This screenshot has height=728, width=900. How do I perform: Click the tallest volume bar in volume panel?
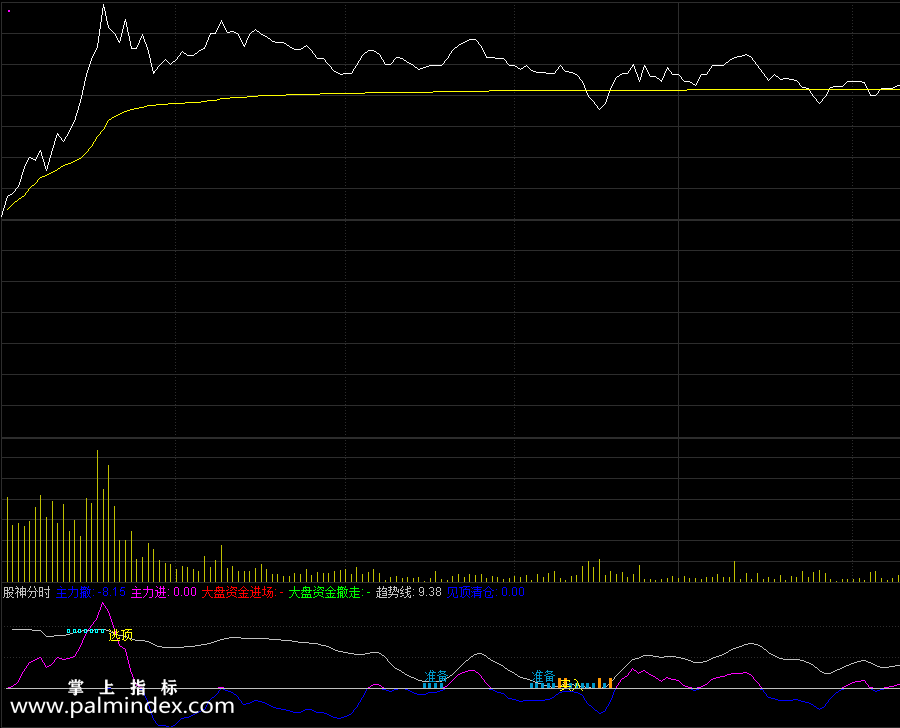[x=98, y=516]
